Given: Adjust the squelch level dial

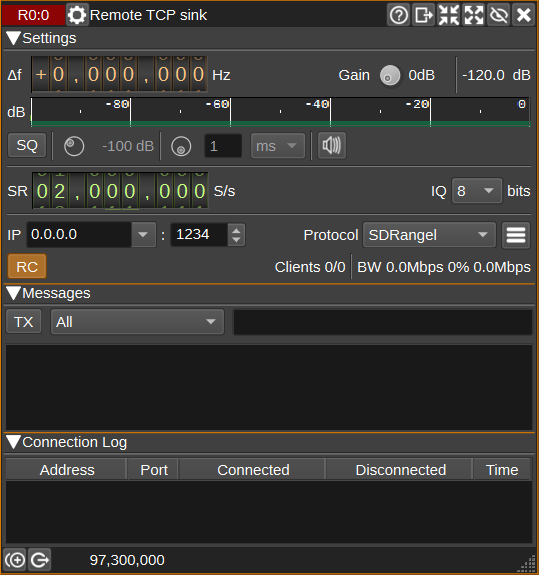Looking at the screenshot, I should pos(74,146).
